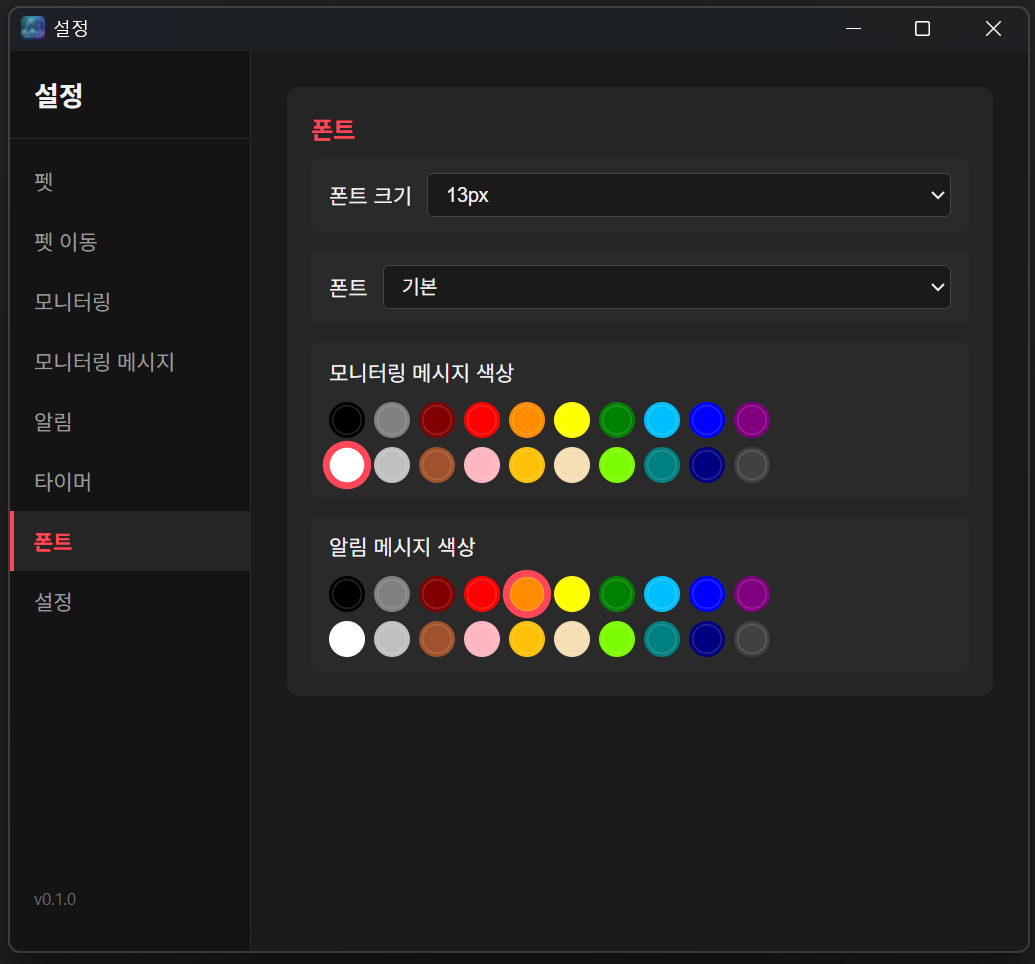Screen dimensions: 1035x964
Task: Go to 펫 이동 in sidebar
Action: click(130, 242)
